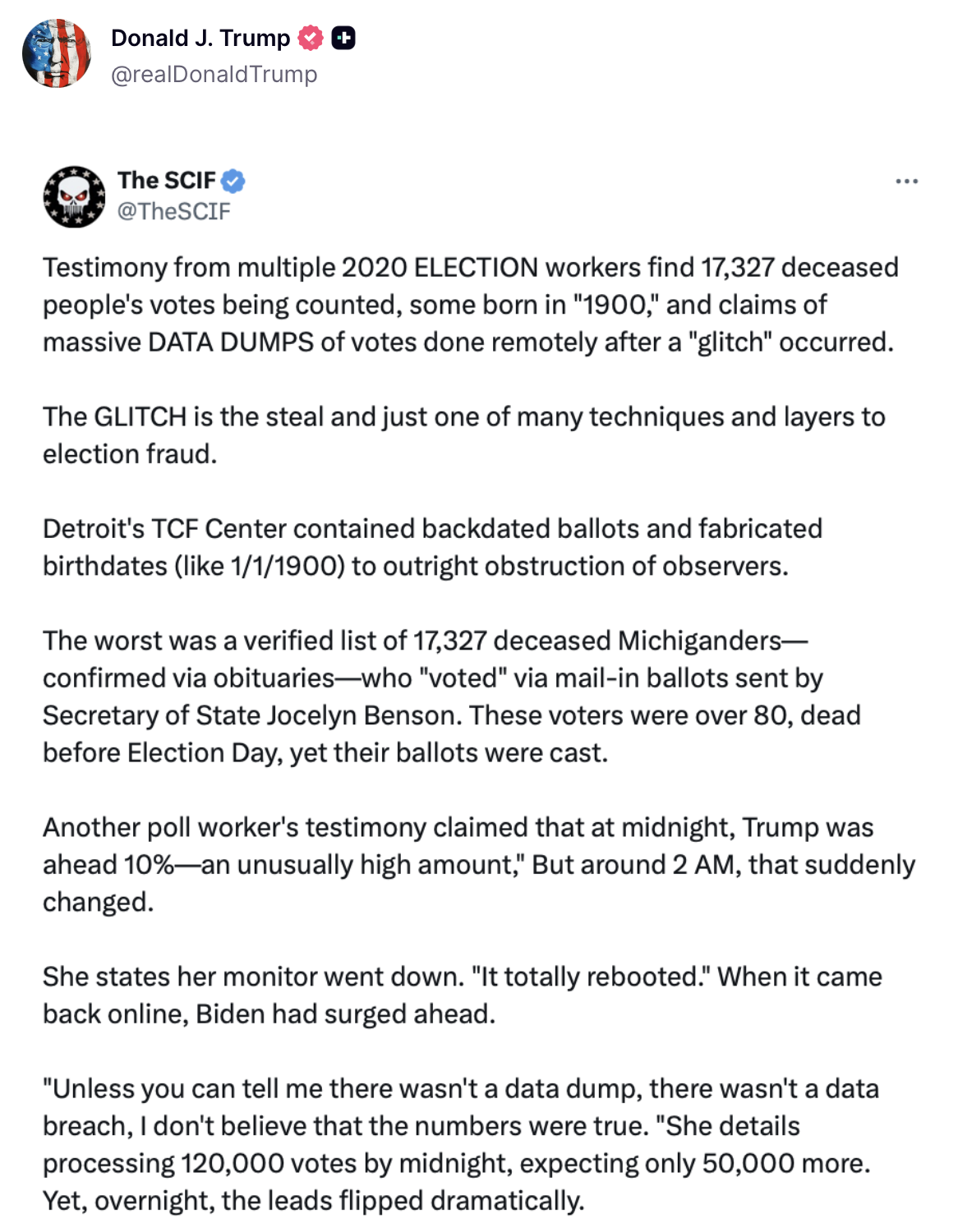This screenshot has width=958, height=1232.
Task: Click the red verified badge icon
Action: click(x=310, y=38)
